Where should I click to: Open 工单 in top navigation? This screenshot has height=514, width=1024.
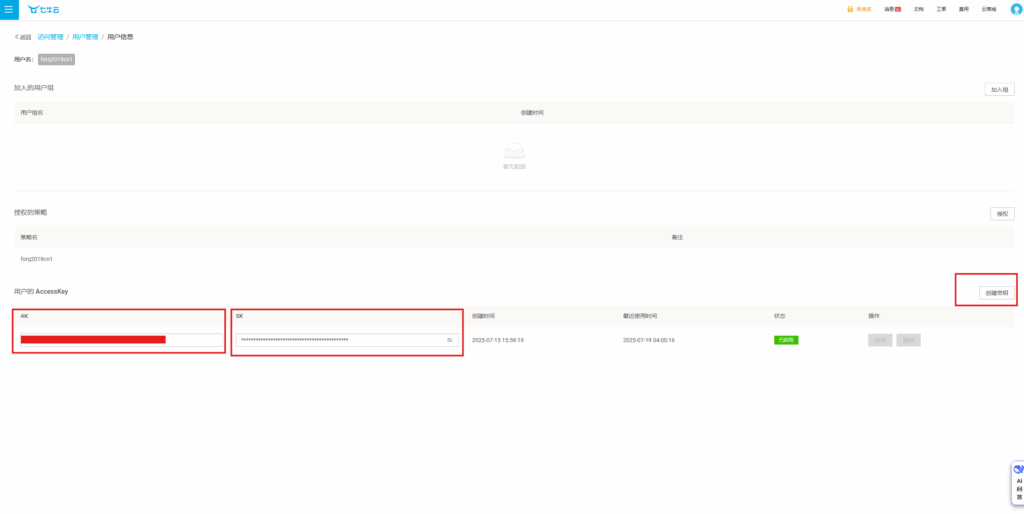click(941, 9)
